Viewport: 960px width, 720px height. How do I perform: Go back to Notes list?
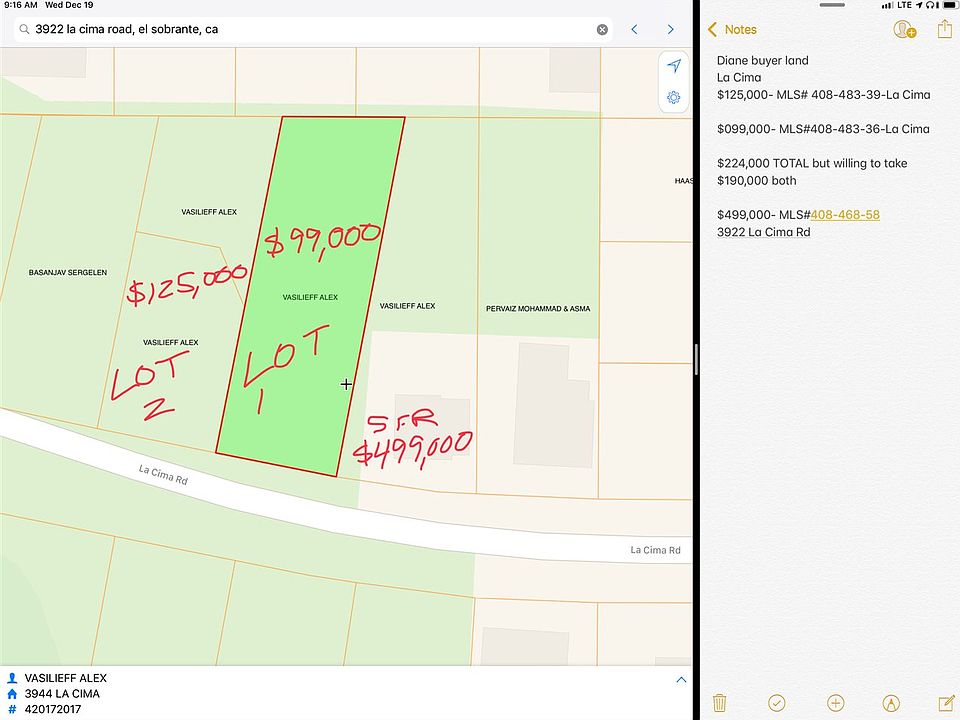pos(732,30)
